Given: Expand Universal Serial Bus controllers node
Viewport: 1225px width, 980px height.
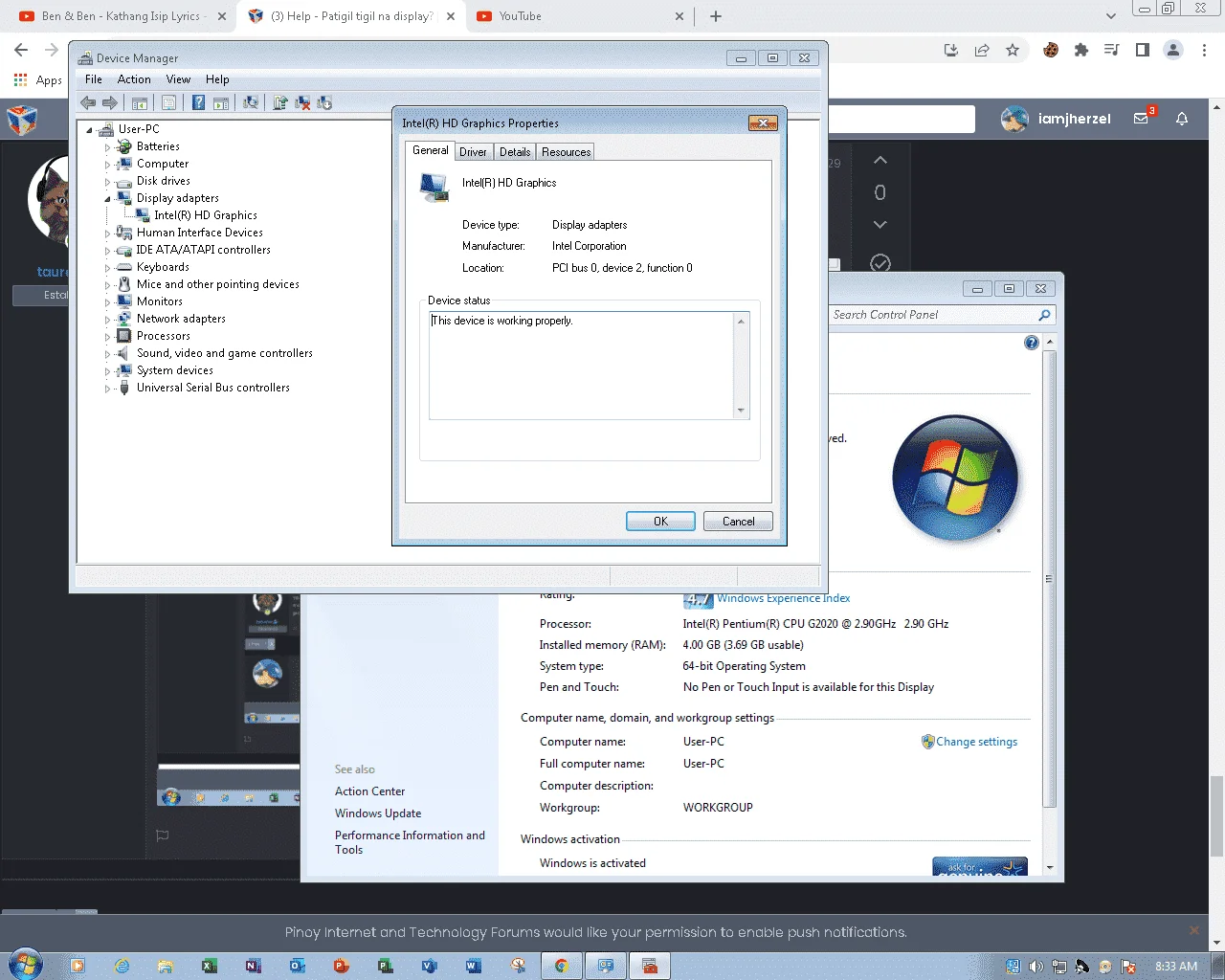Looking at the screenshot, I should click(107, 389).
